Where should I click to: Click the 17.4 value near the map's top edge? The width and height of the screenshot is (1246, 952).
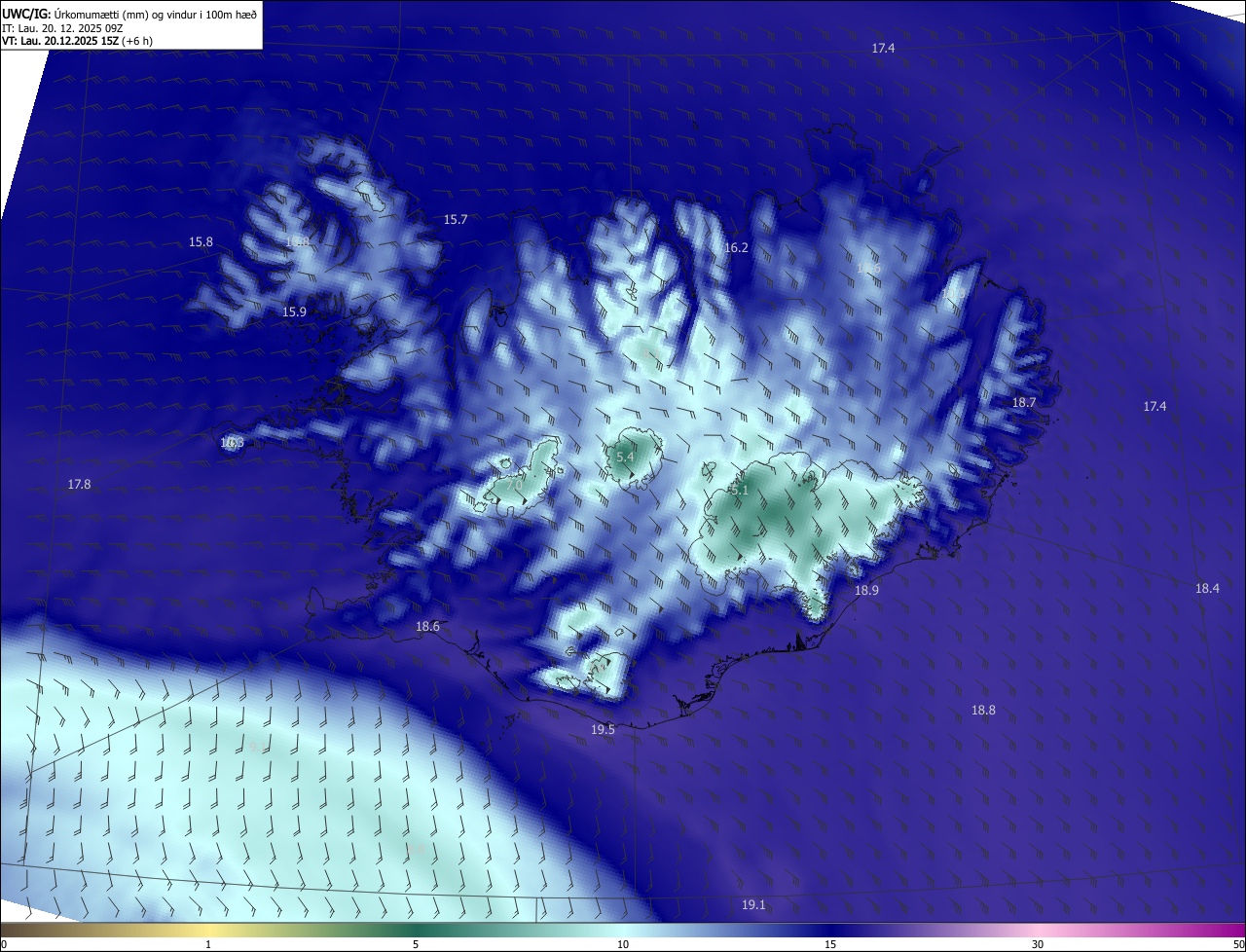(x=883, y=48)
